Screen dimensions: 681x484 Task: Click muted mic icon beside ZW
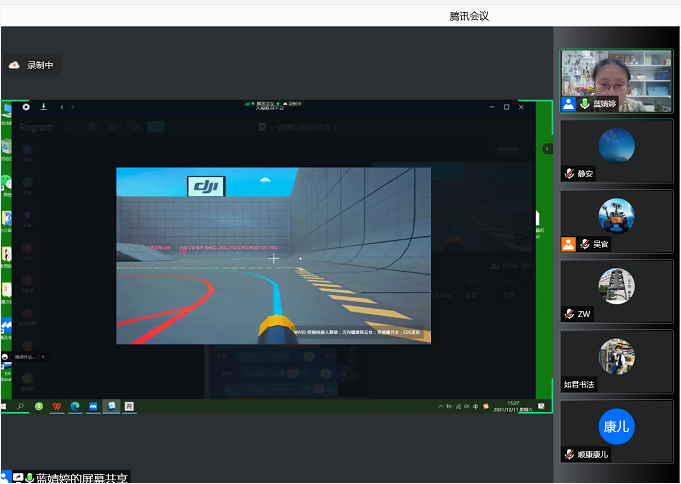[569, 314]
